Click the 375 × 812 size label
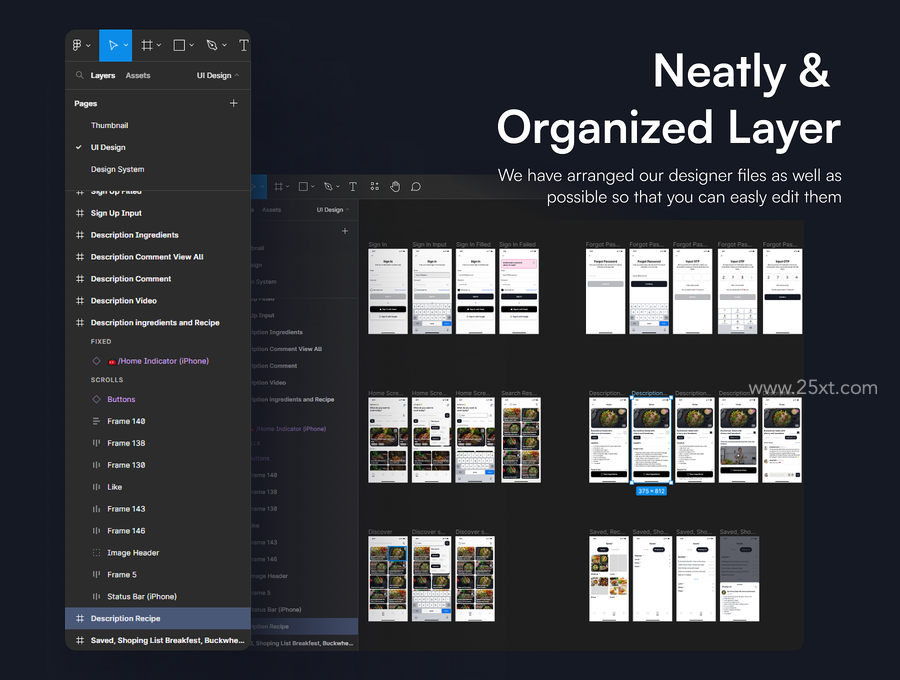 pyautogui.click(x=651, y=491)
